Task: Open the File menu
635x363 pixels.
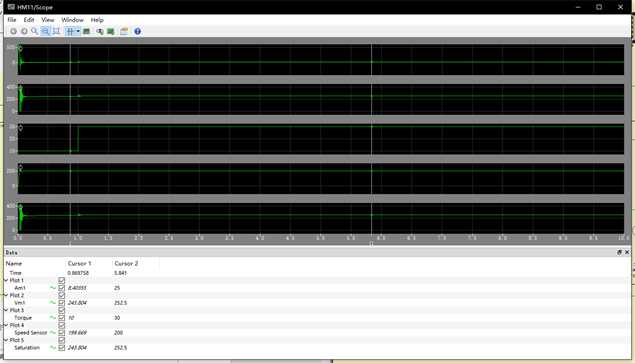Action: point(12,19)
